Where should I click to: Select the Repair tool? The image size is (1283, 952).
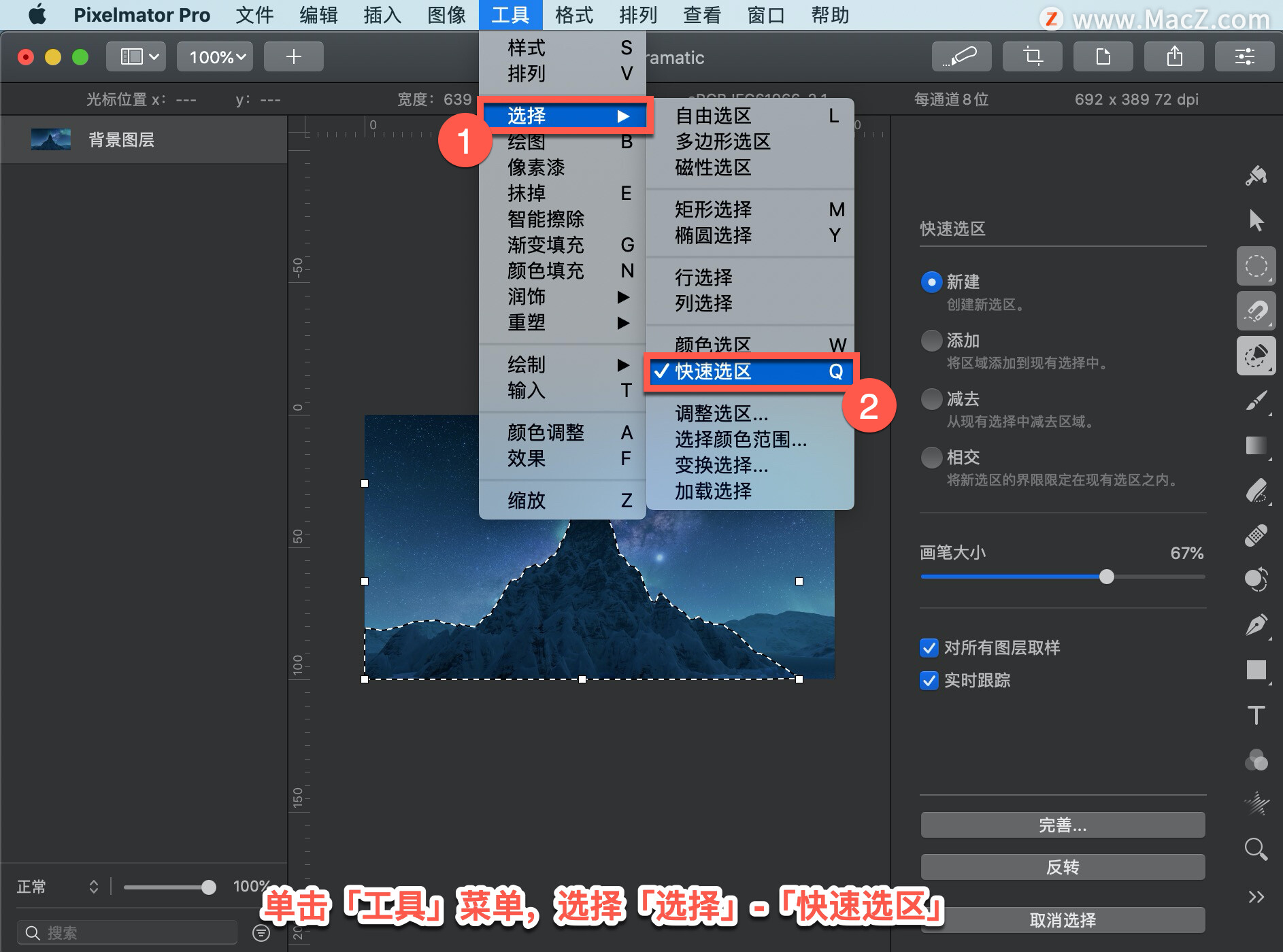click(1256, 536)
